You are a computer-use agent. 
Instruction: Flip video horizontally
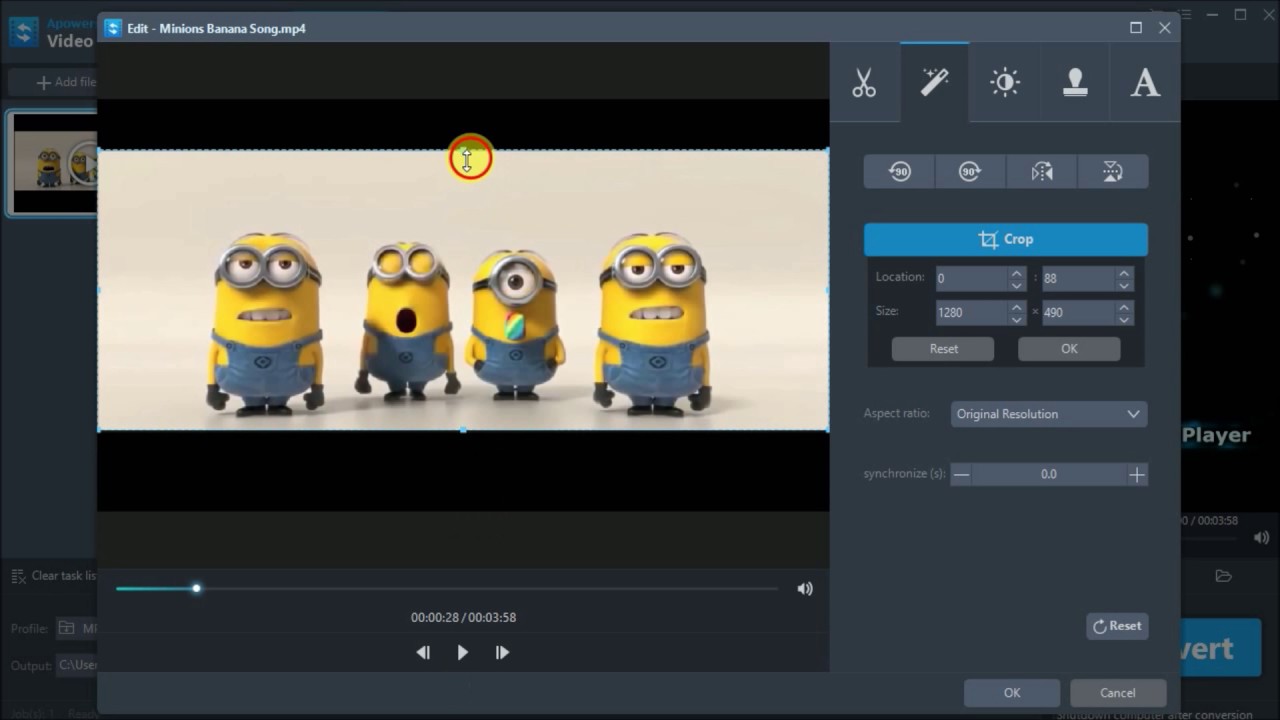[x=1042, y=172]
